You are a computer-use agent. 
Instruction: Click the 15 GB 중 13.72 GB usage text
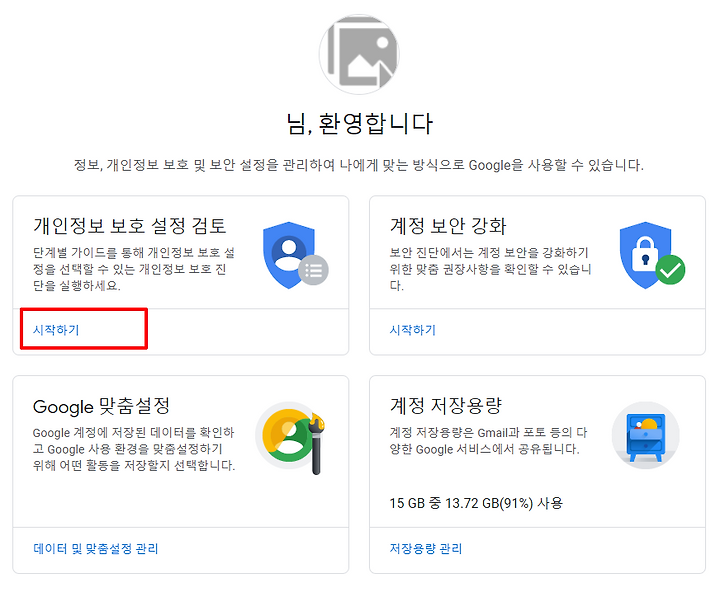tap(476, 503)
